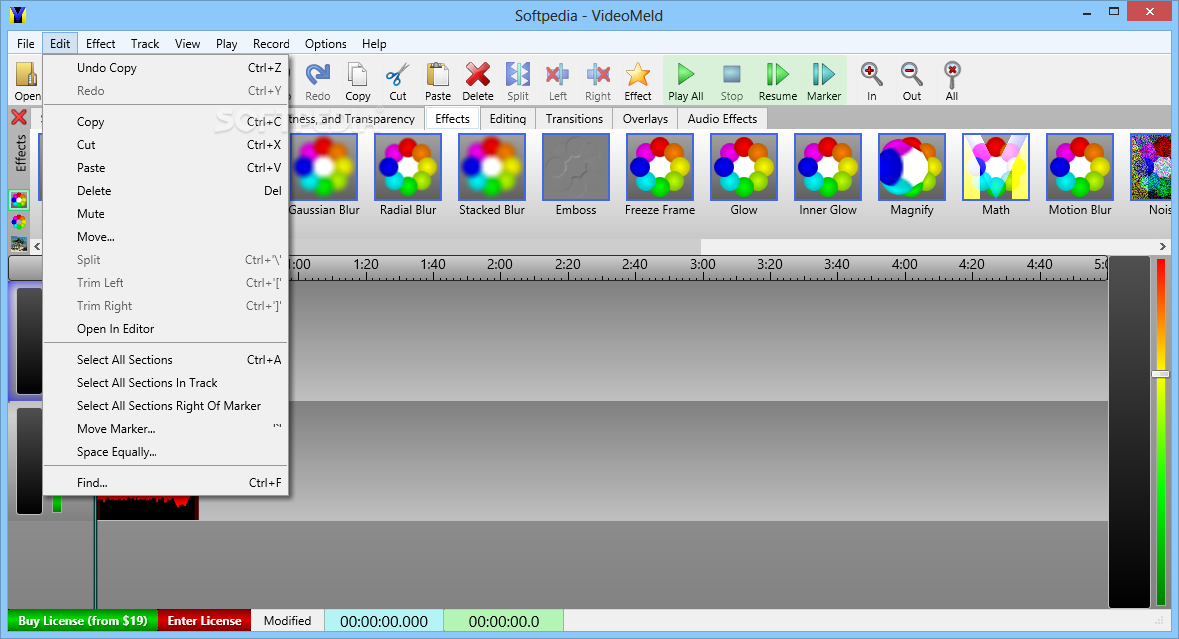Viewport: 1179px width, 639px height.
Task: Select the Magnify effect
Action: (912, 176)
